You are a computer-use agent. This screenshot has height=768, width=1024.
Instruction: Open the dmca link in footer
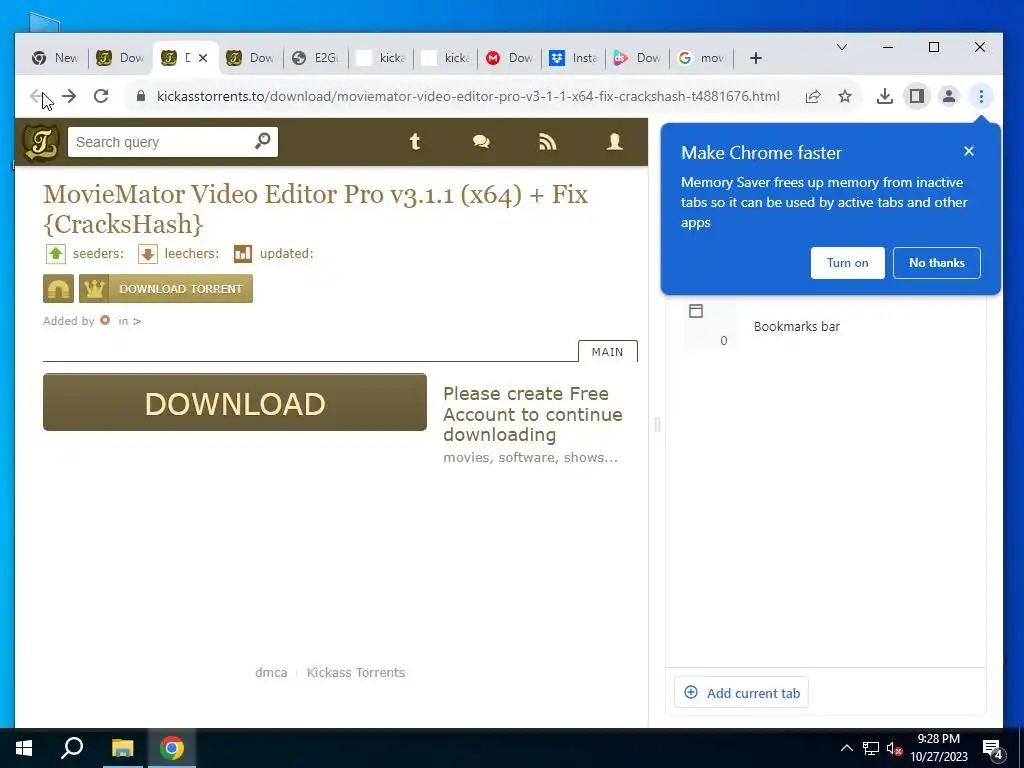point(271,672)
